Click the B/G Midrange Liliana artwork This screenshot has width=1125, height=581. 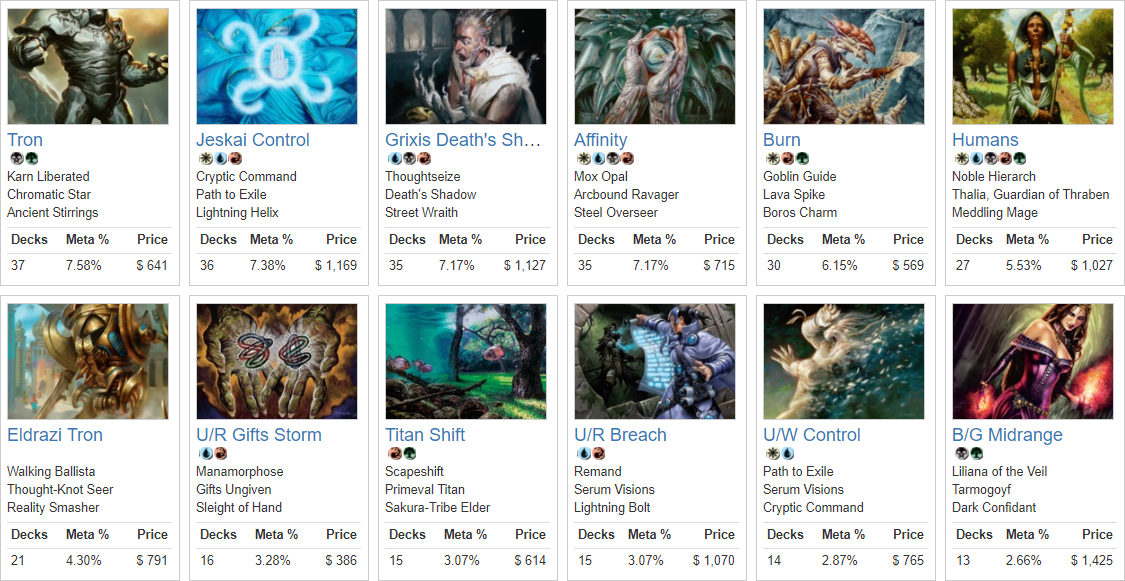1032,362
